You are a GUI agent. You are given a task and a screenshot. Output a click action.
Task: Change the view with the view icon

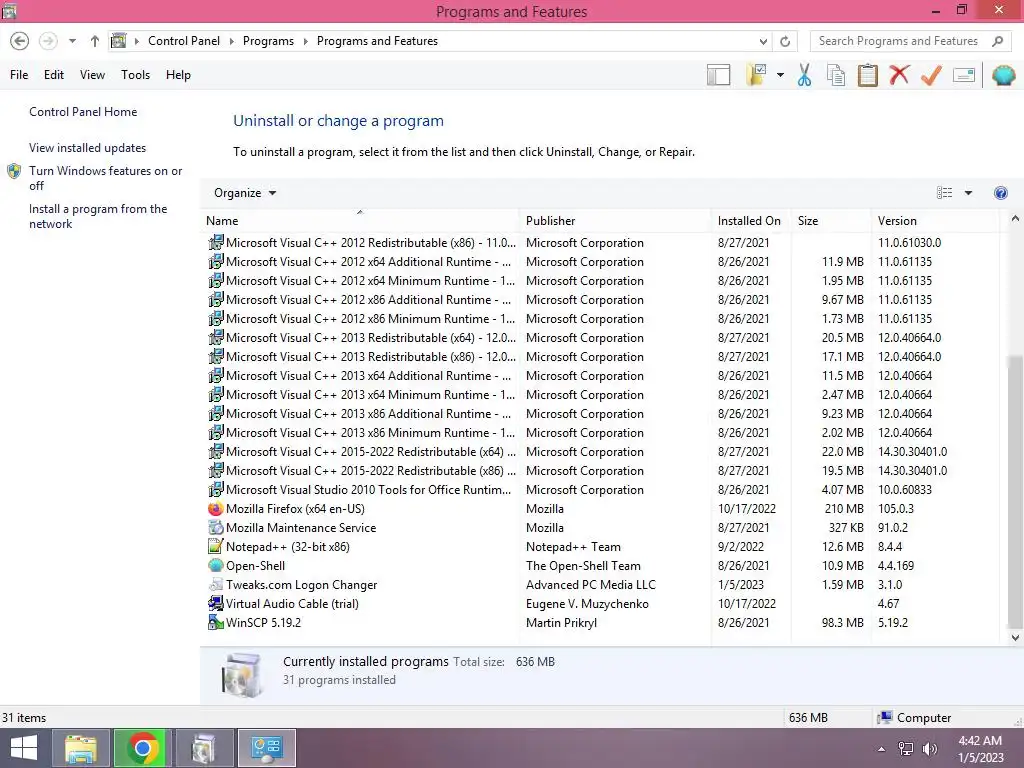coord(944,193)
